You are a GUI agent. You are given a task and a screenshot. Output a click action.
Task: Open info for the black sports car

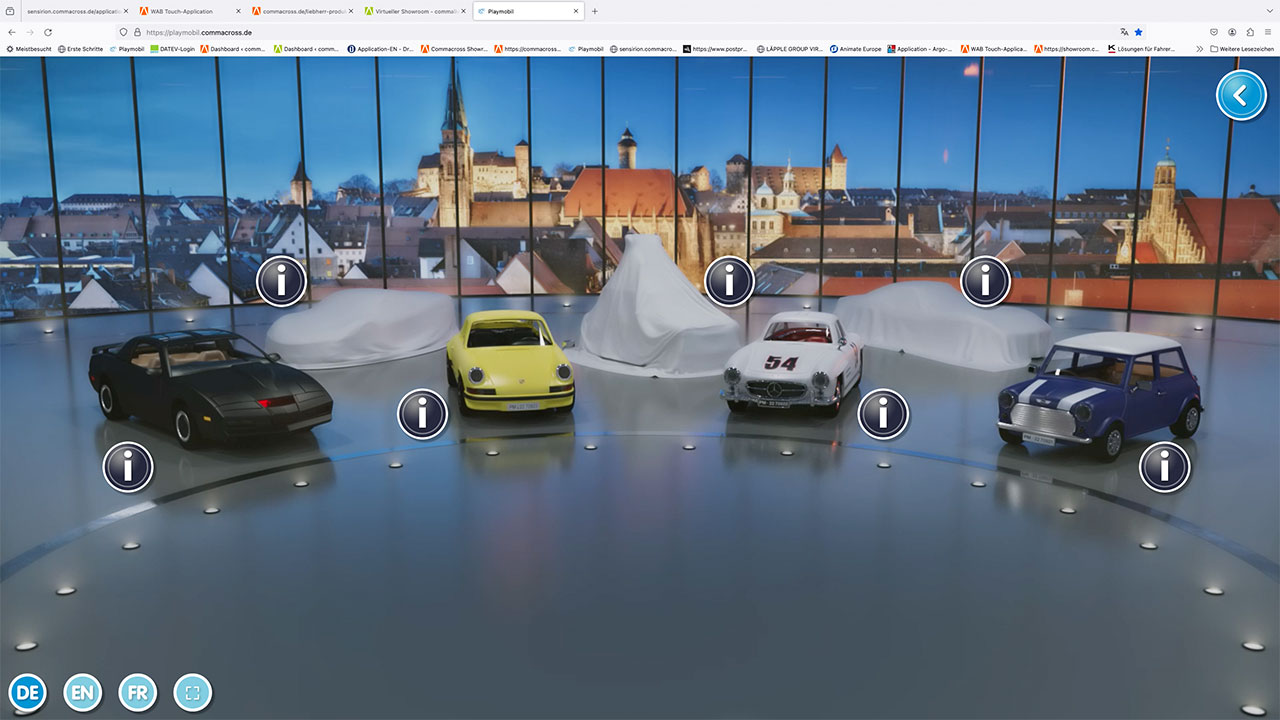128,467
